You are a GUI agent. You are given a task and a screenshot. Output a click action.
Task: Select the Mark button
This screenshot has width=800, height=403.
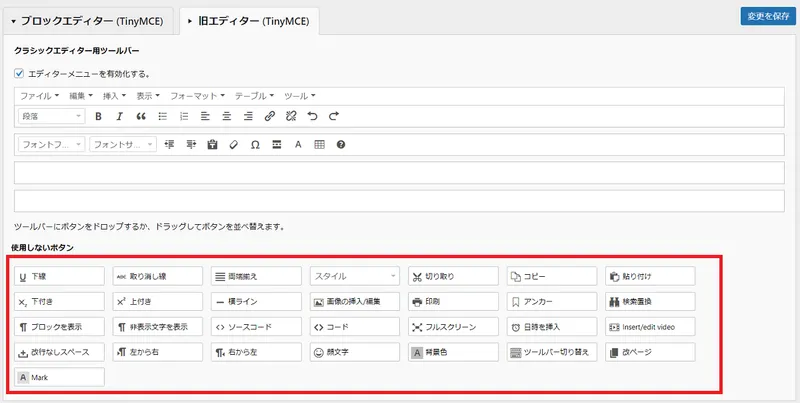(59, 377)
